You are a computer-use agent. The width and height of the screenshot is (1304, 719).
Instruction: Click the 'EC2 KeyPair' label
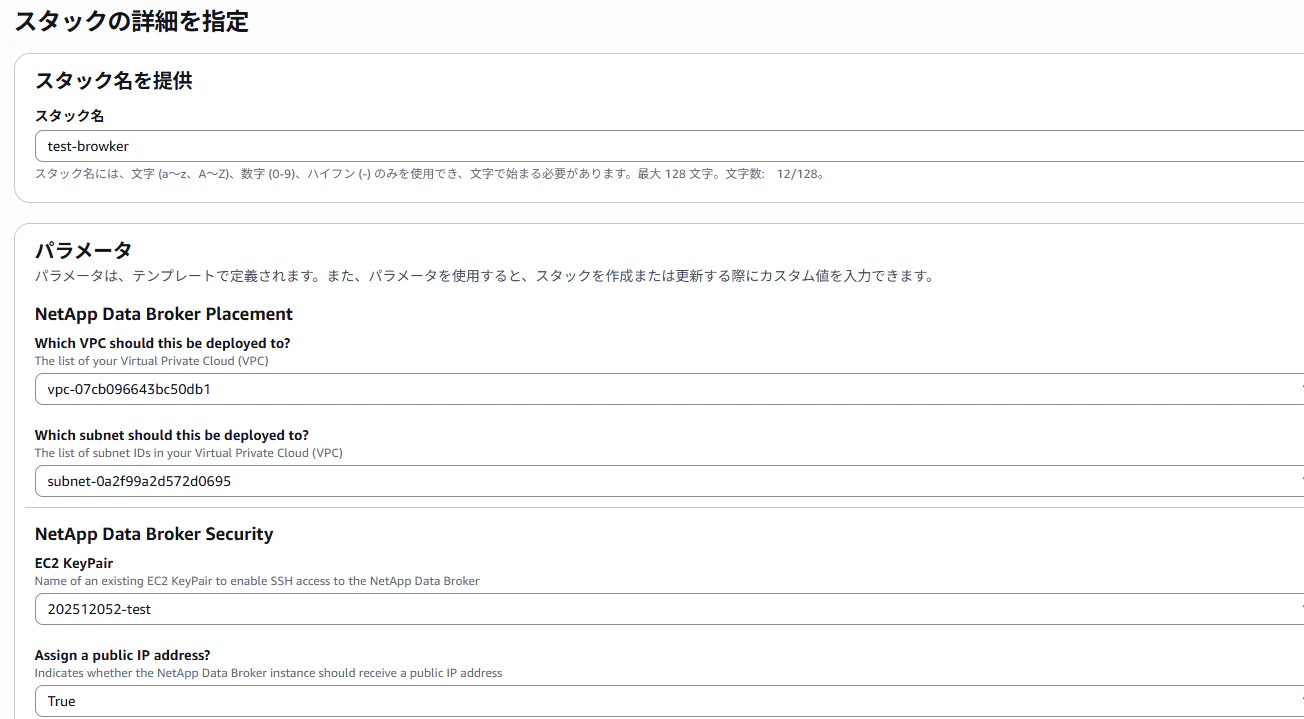74,563
